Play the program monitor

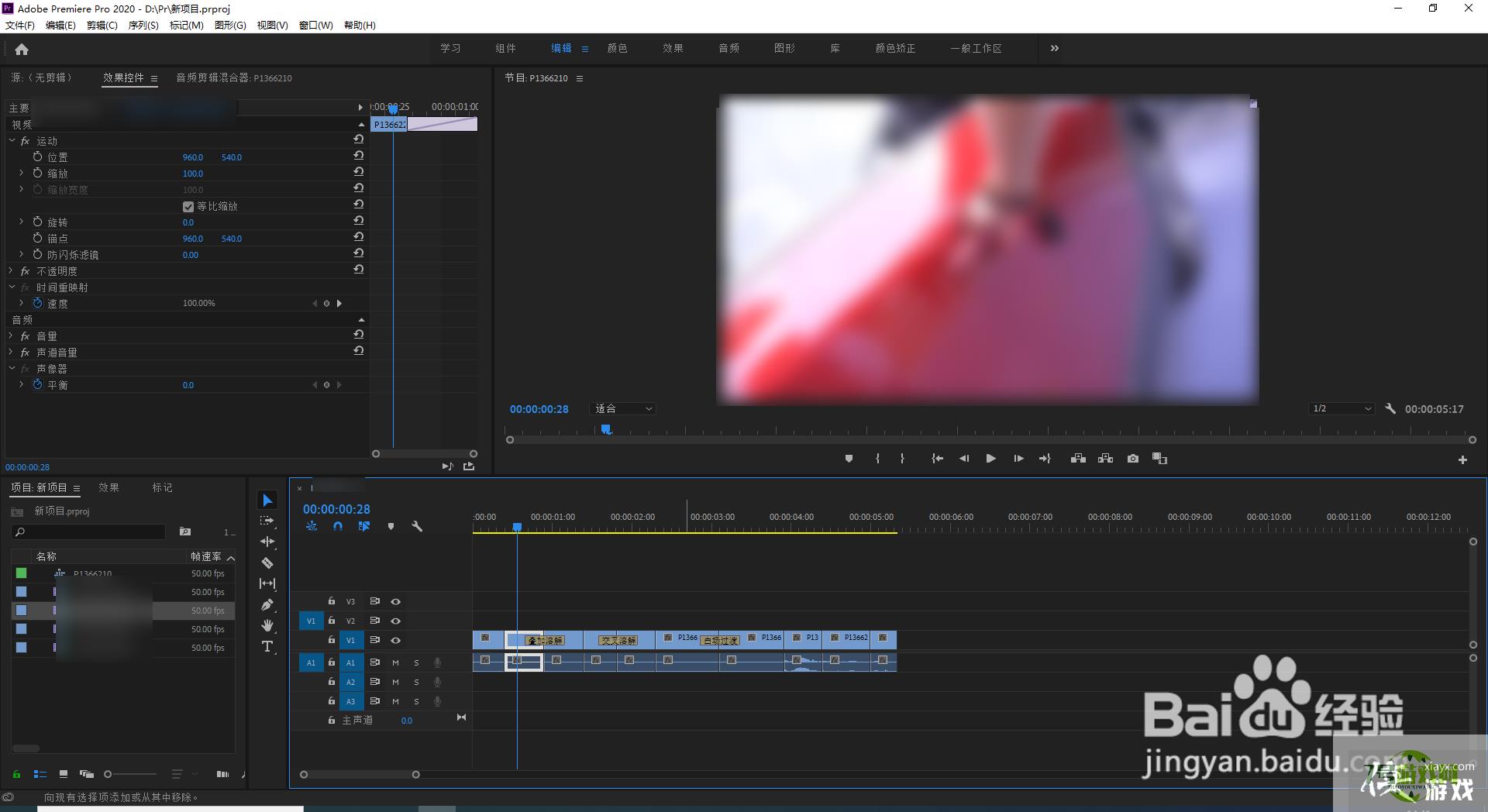[990, 459]
